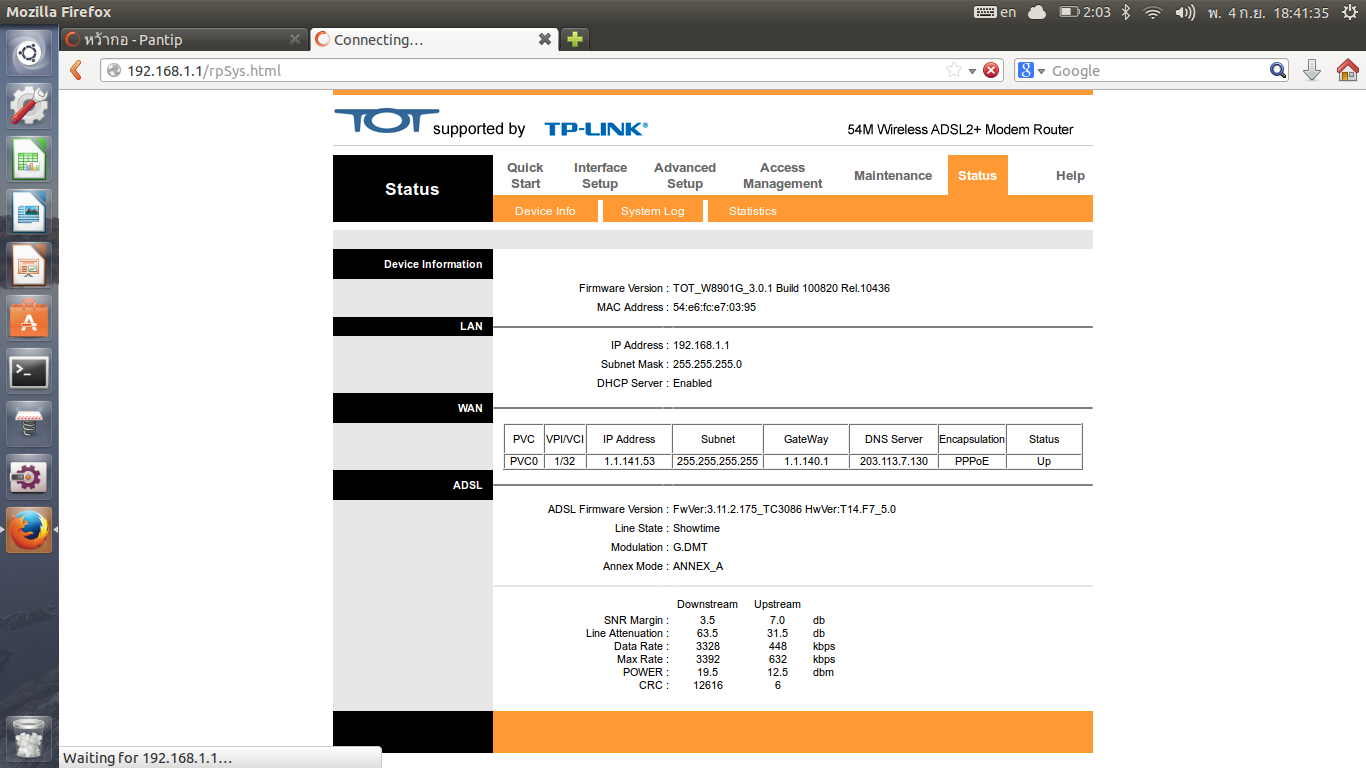Stop page loading with the red X

click(x=991, y=70)
